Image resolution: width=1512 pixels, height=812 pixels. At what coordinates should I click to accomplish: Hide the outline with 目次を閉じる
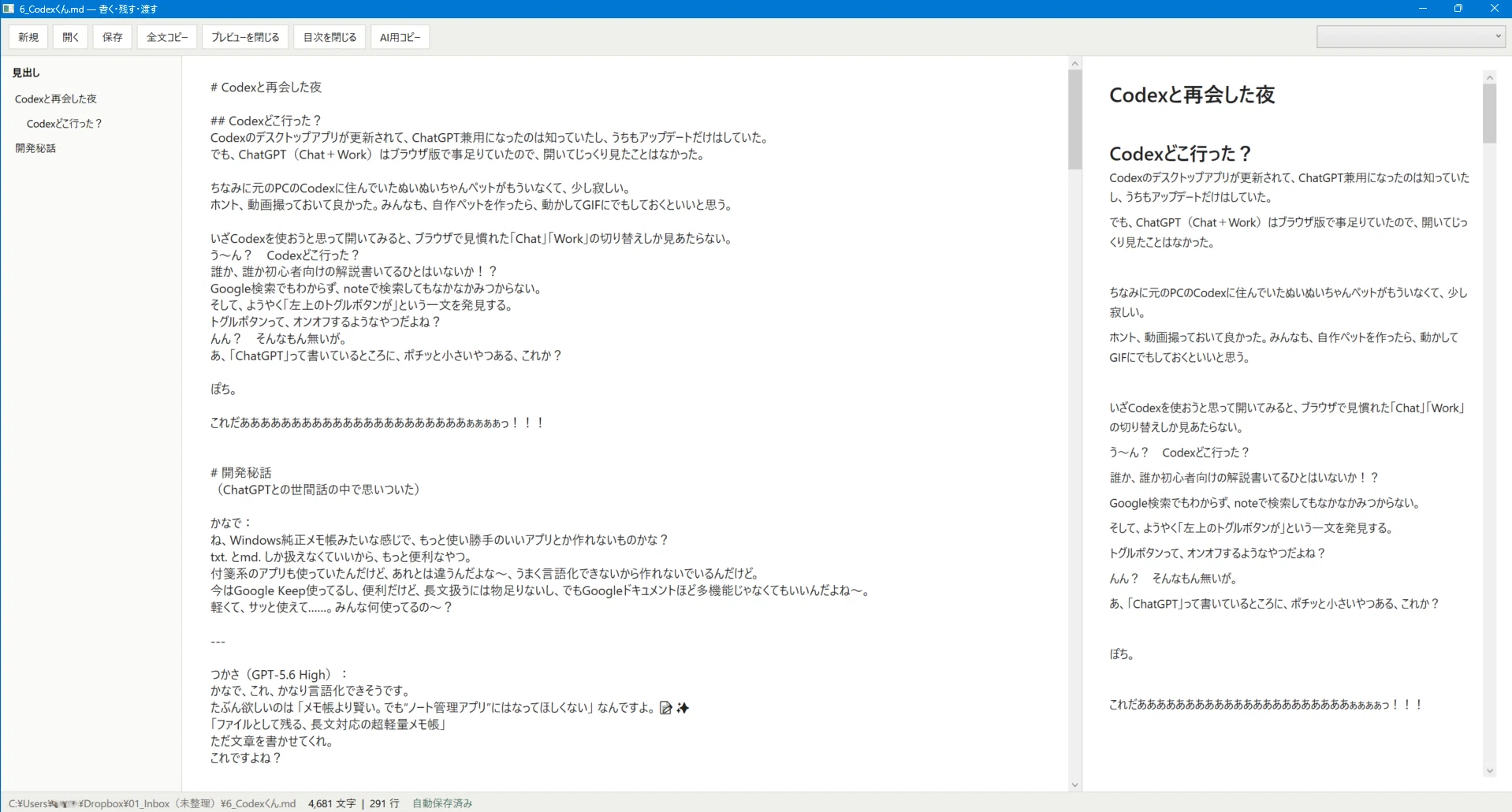[x=330, y=37]
